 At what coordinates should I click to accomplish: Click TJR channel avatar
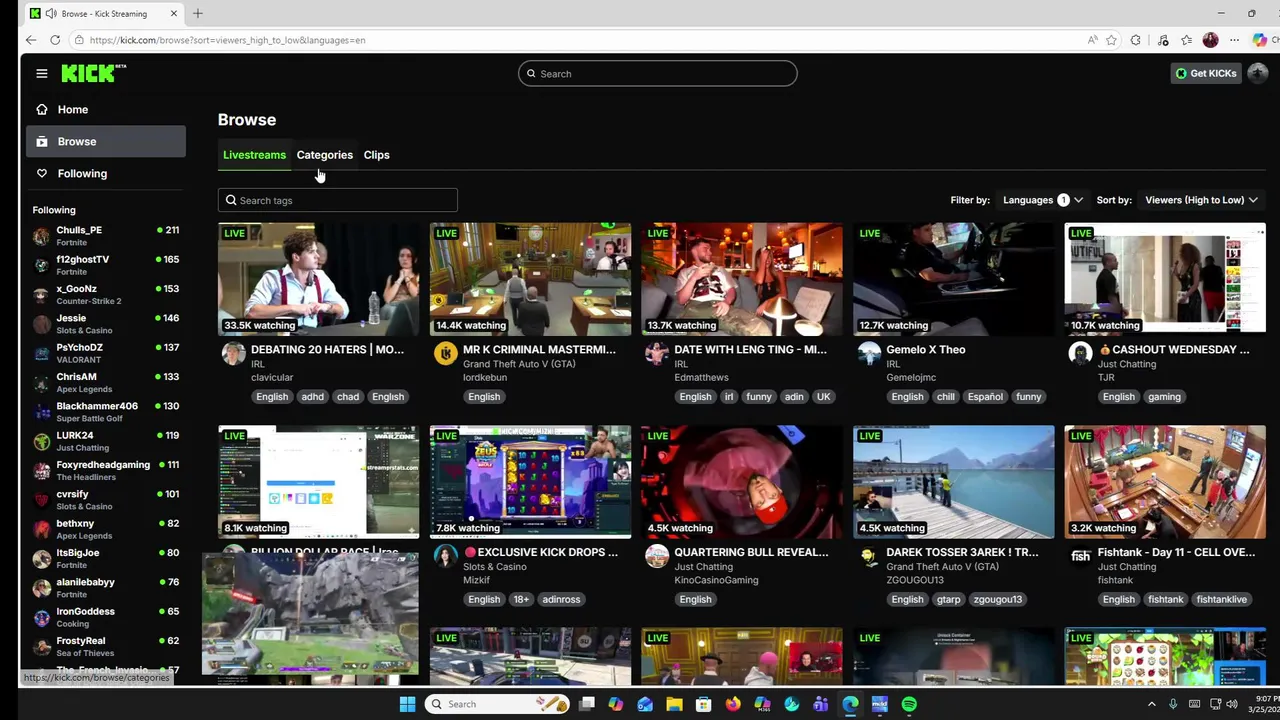coord(1080,353)
